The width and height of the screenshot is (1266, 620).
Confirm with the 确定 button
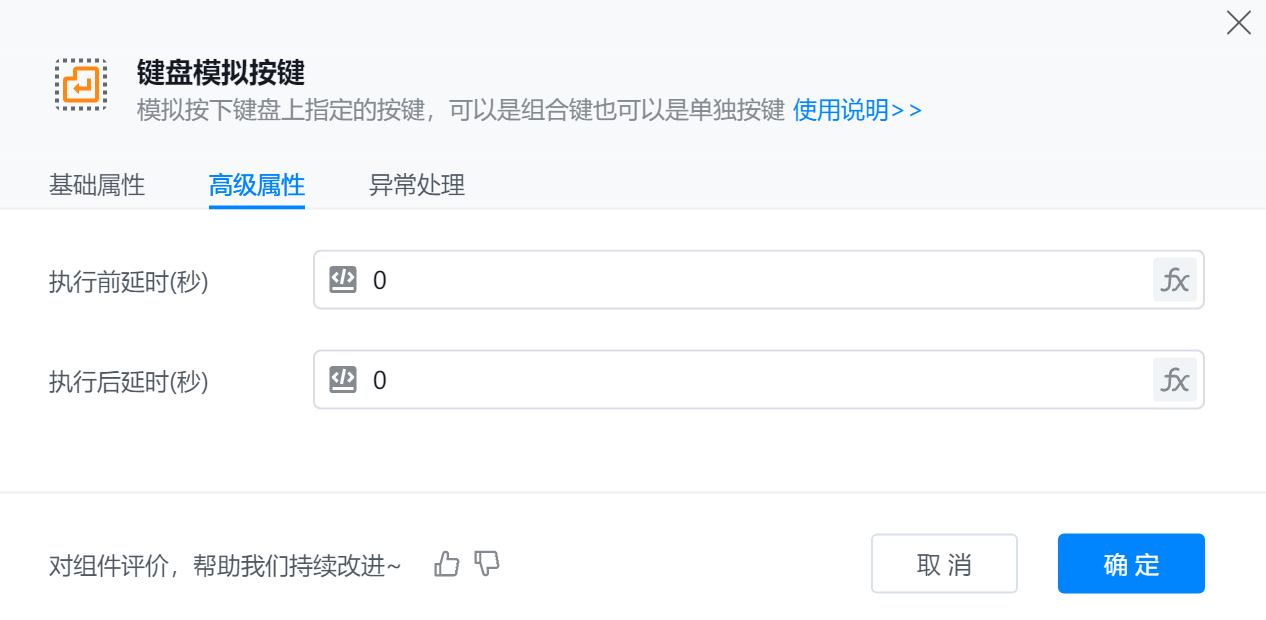(1130, 564)
